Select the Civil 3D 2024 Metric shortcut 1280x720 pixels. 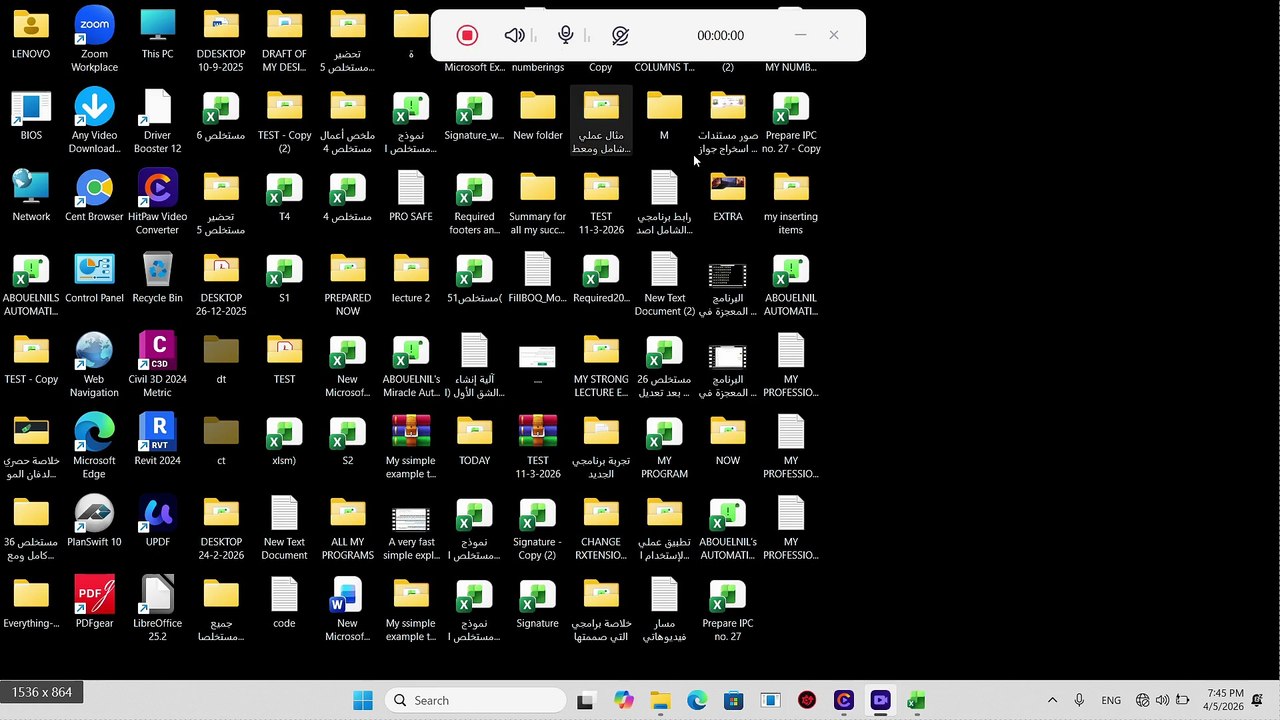coord(157,365)
